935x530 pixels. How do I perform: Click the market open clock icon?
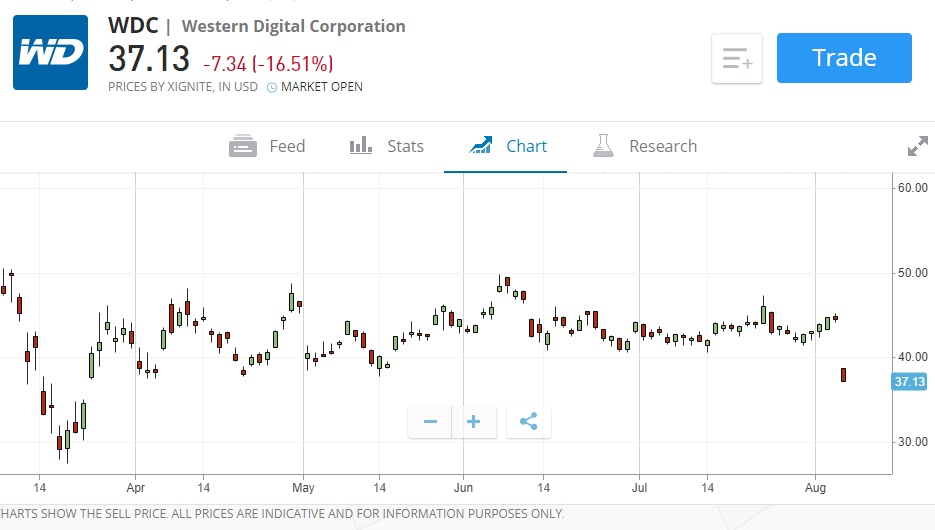point(271,87)
